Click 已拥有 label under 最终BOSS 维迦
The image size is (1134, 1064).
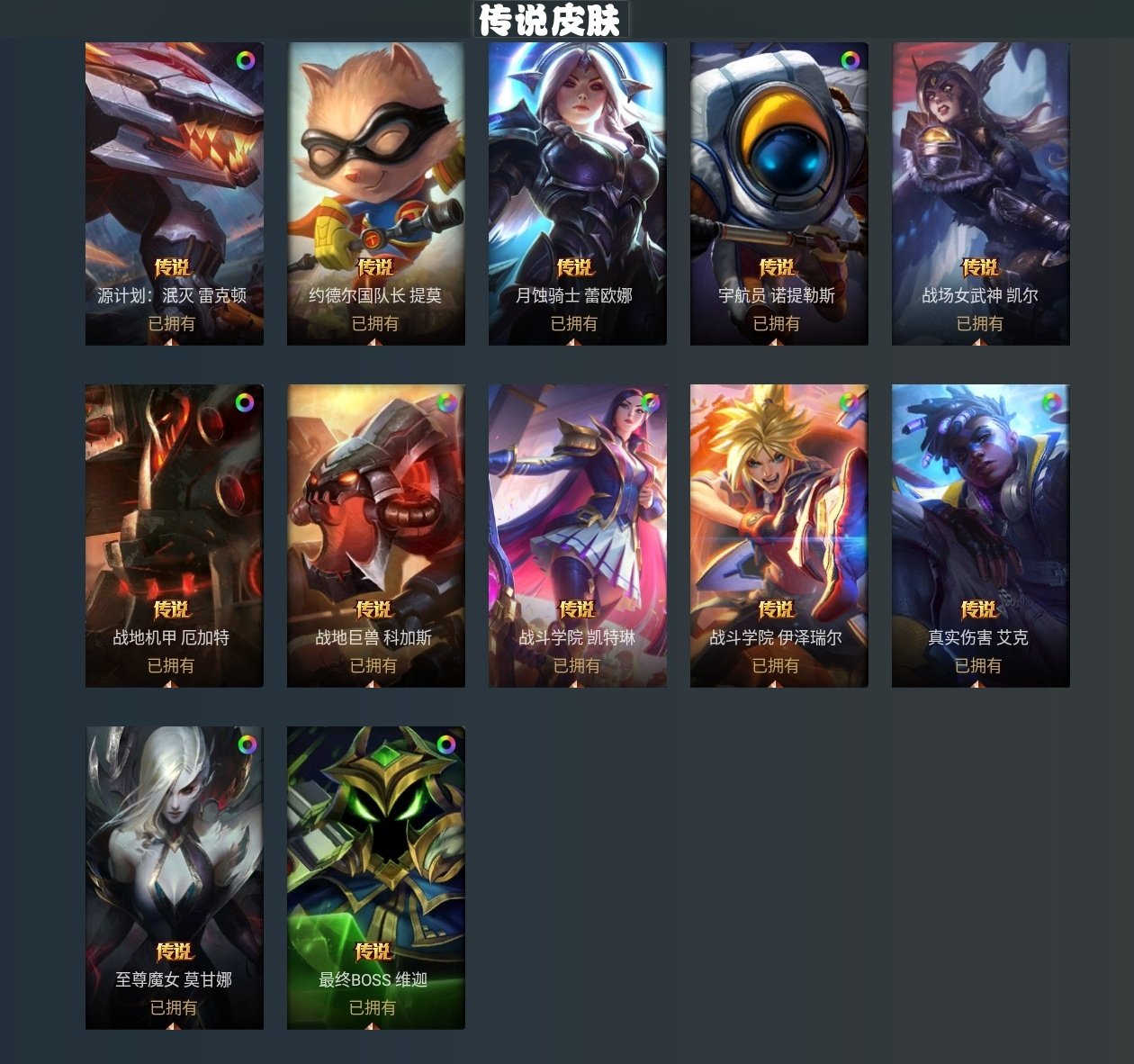click(x=373, y=1007)
